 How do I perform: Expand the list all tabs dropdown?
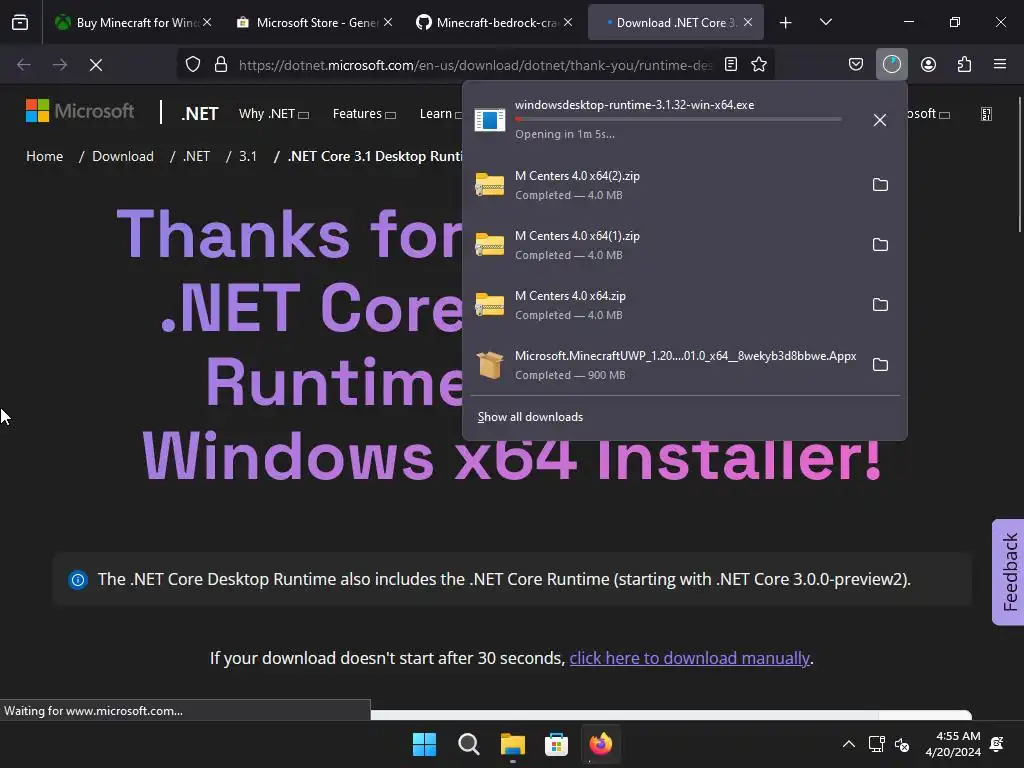pos(825,22)
